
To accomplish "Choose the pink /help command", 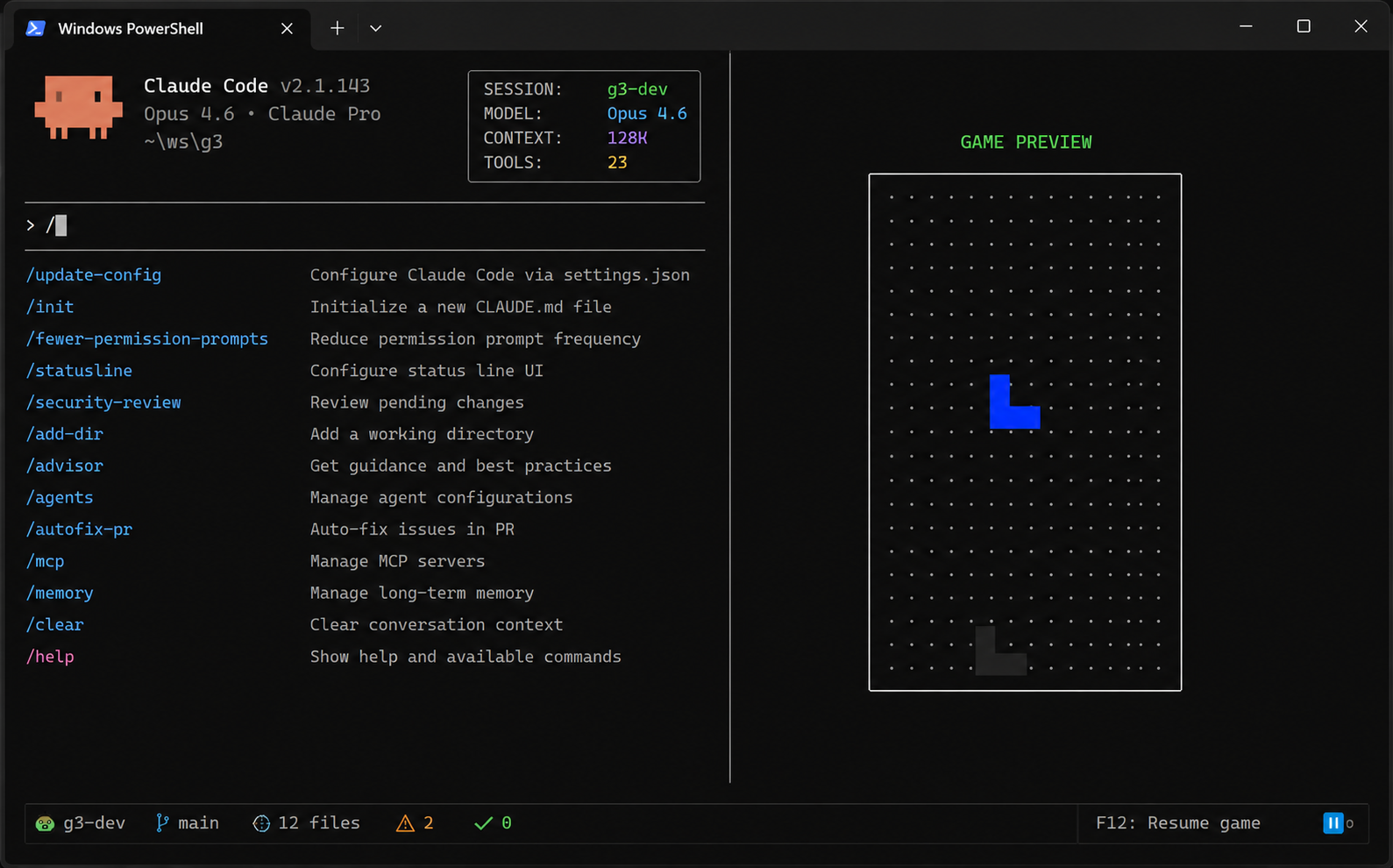I will (x=49, y=657).
